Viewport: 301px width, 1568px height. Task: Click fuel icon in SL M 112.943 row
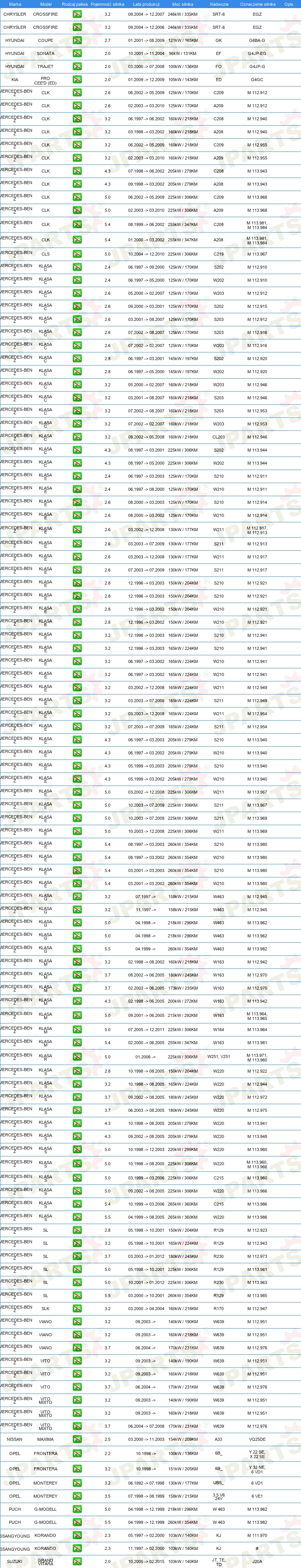[77, 1244]
